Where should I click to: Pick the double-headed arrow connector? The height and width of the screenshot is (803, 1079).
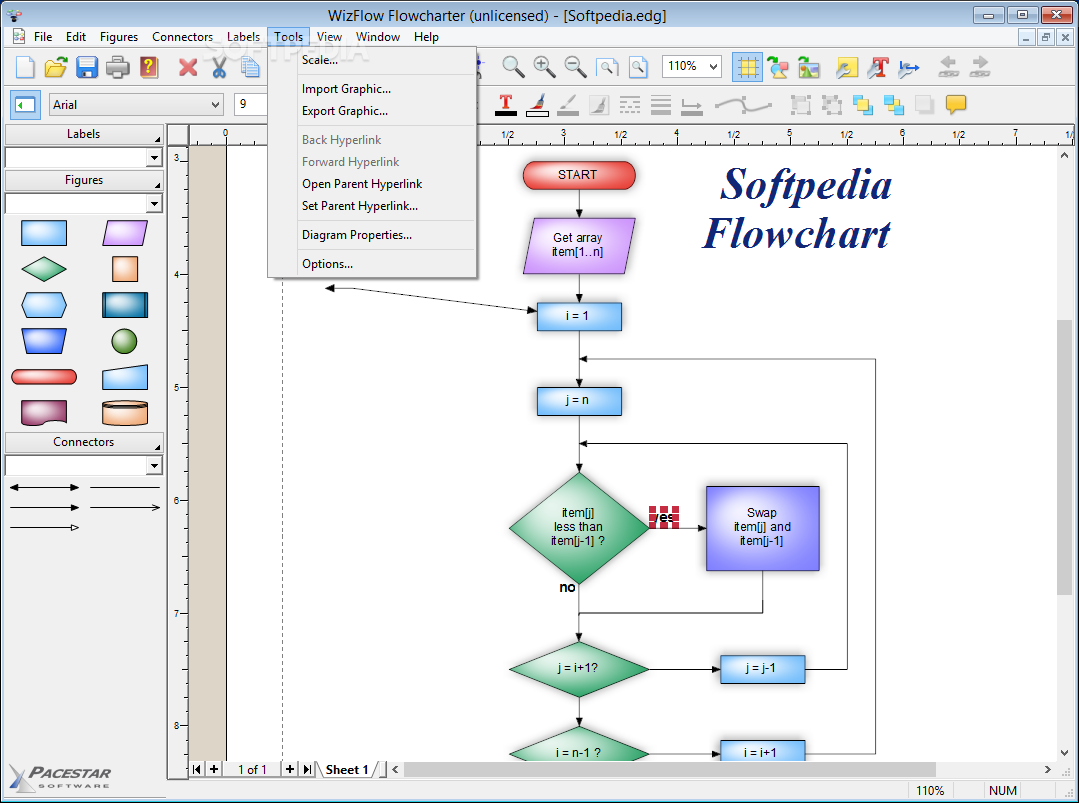click(44, 487)
